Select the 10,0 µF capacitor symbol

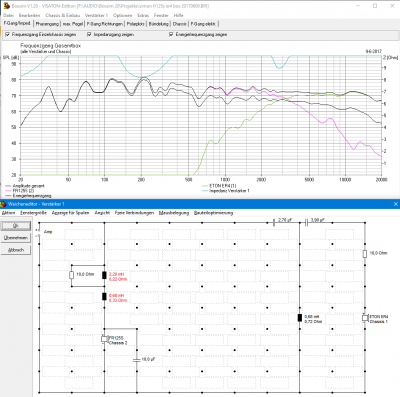click(x=136, y=360)
